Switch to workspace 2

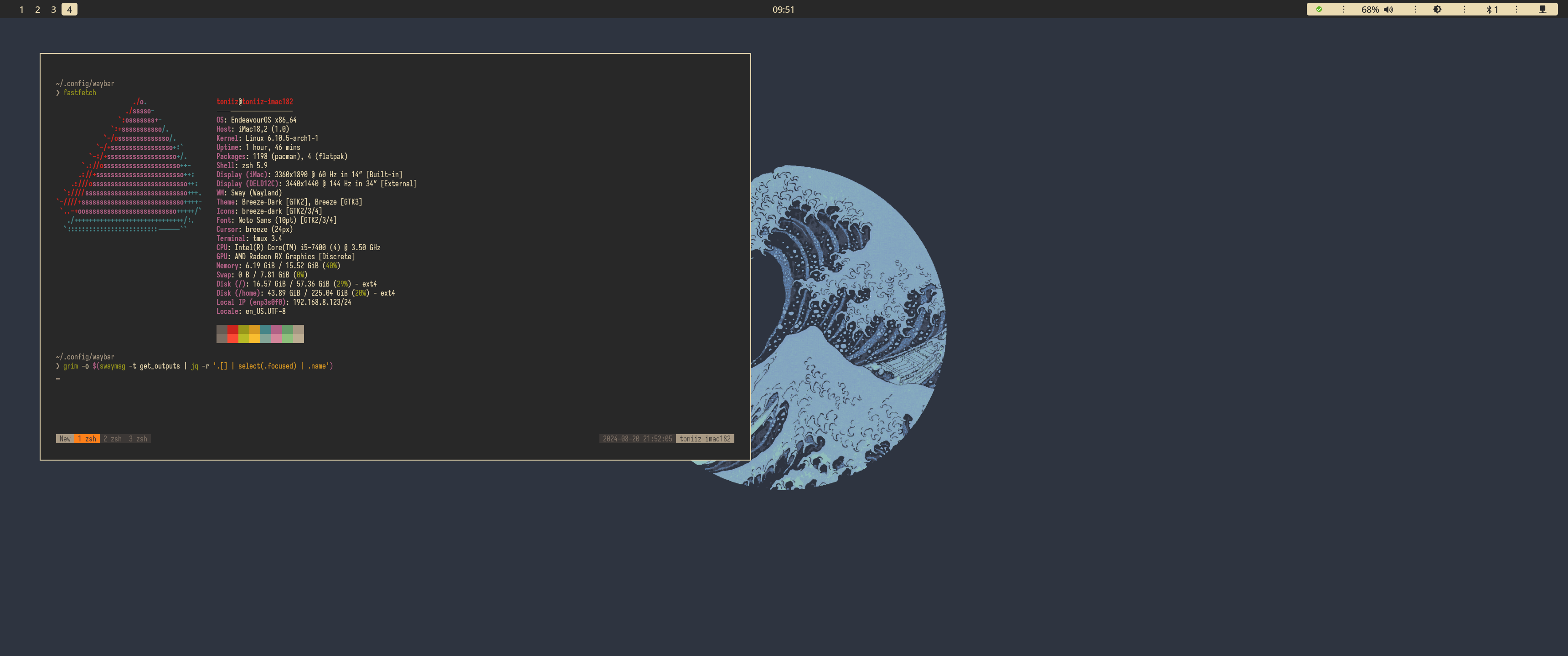38,9
